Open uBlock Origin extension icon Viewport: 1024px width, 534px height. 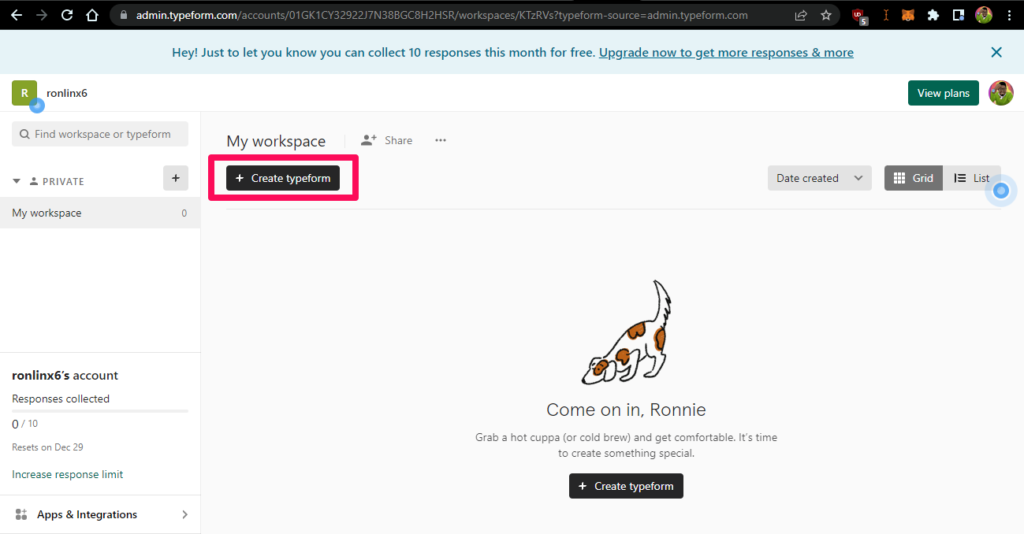[x=859, y=16]
